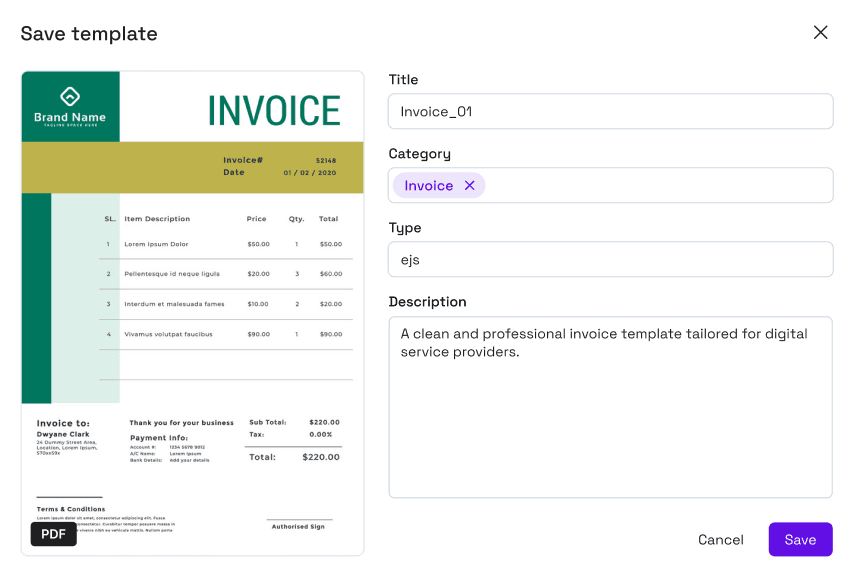Click Terms & Conditions in invoice preview

point(71,509)
